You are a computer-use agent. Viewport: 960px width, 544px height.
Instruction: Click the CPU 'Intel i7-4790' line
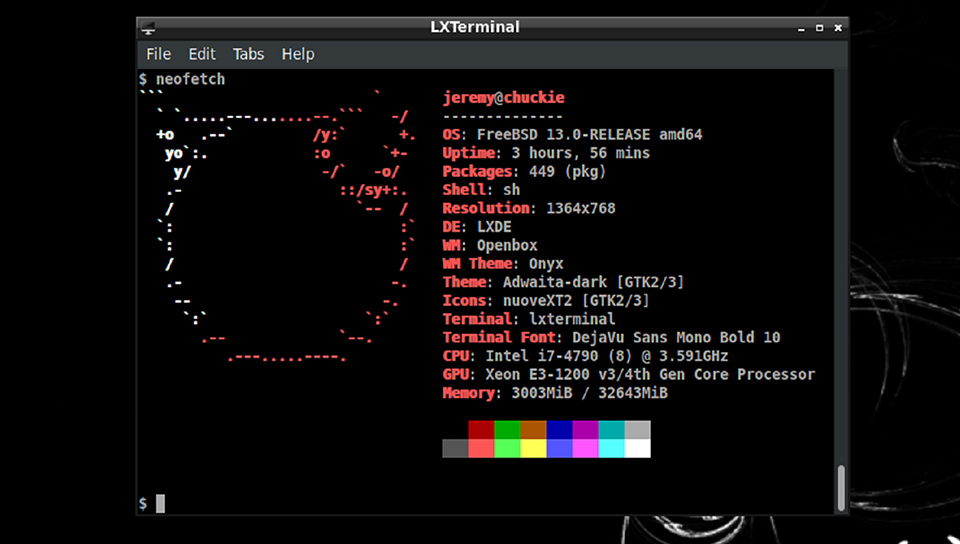coord(585,356)
